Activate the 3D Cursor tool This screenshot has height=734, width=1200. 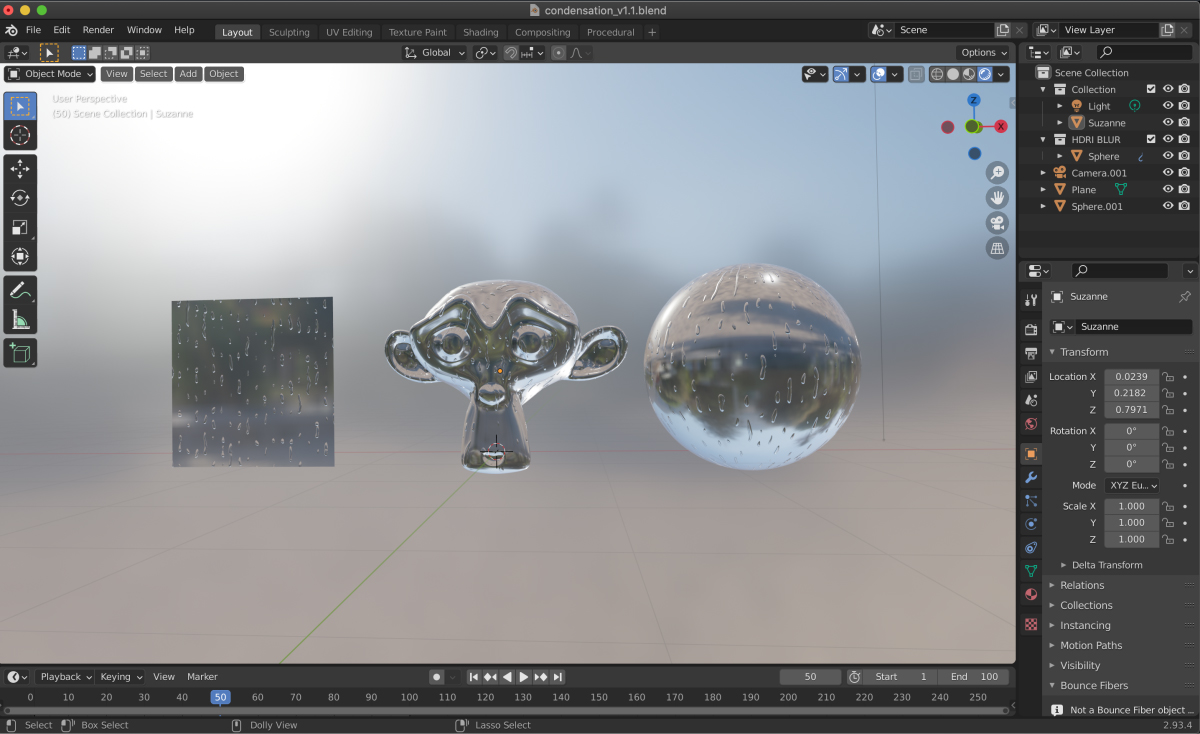click(20, 136)
